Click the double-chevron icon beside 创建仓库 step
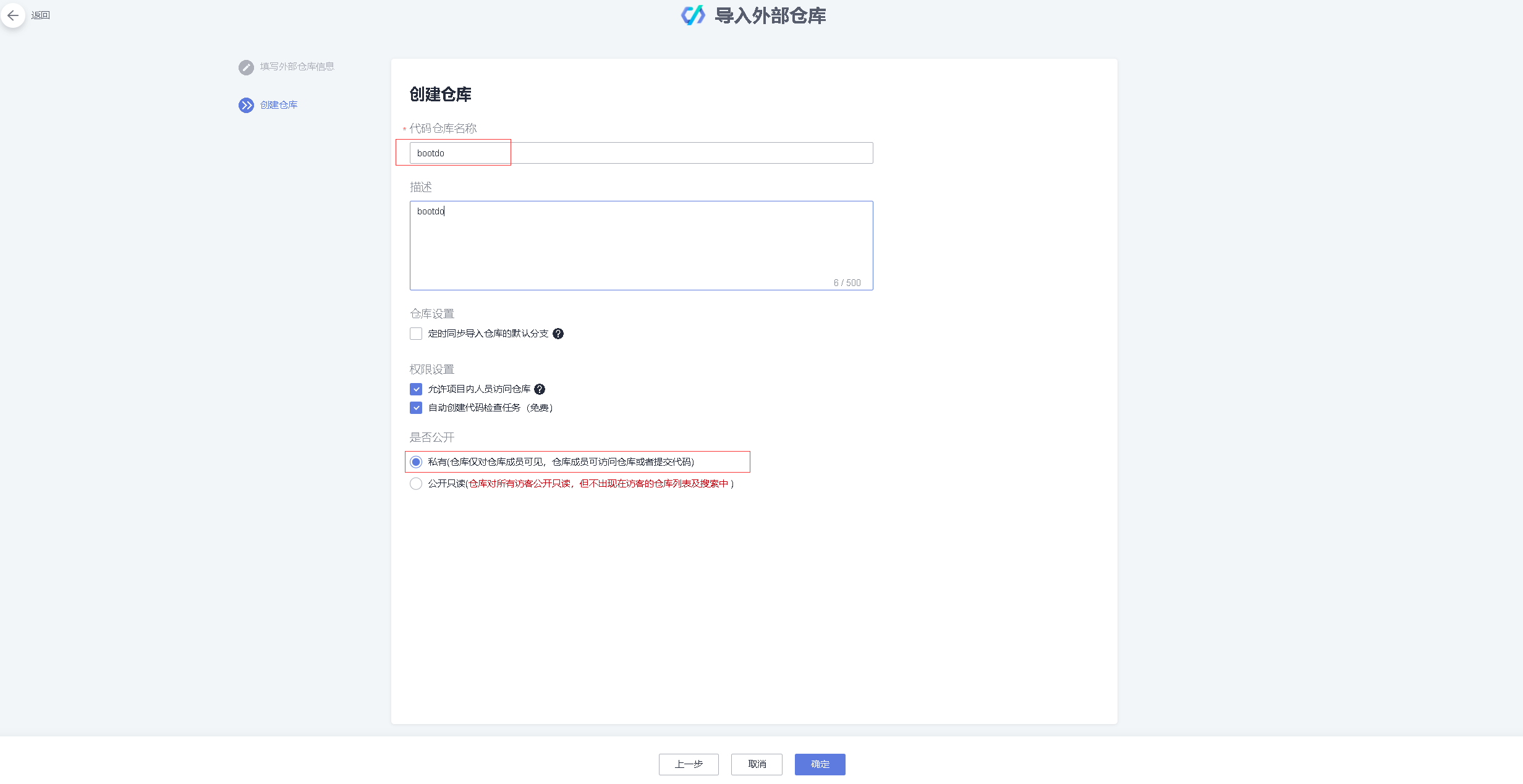Viewport: 1523px width, 784px height. [x=246, y=105]
